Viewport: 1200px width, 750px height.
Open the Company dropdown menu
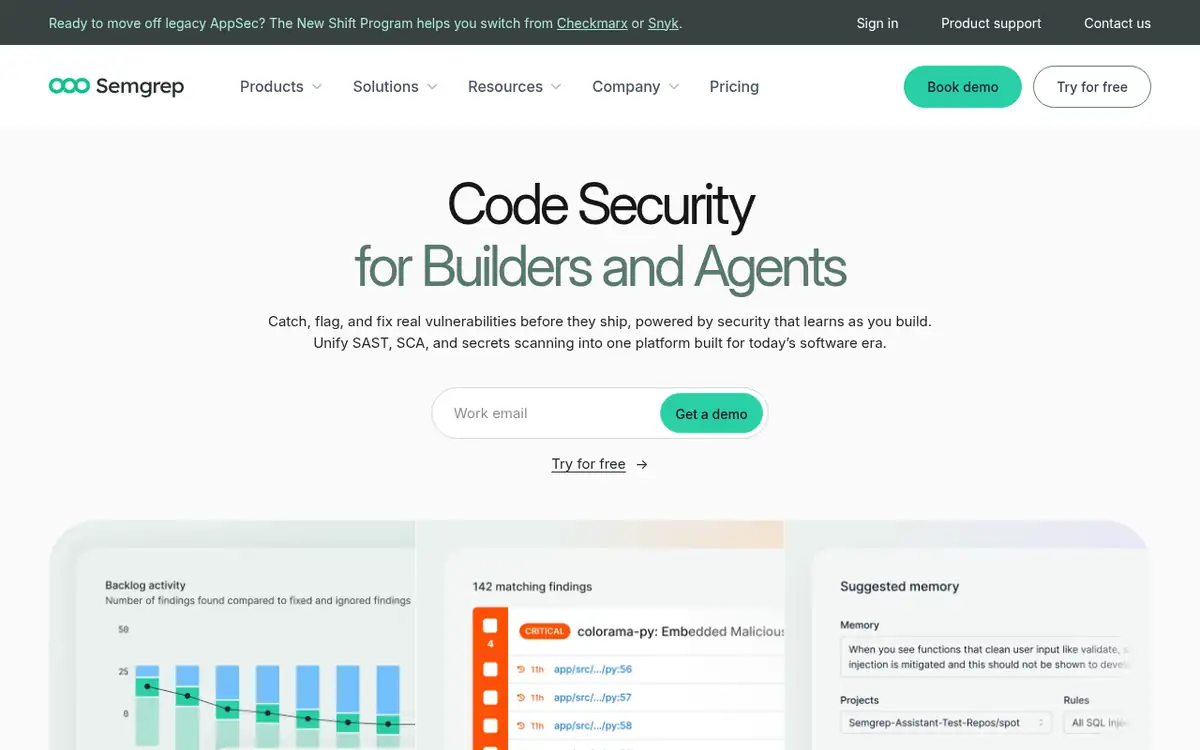point(636,87)
